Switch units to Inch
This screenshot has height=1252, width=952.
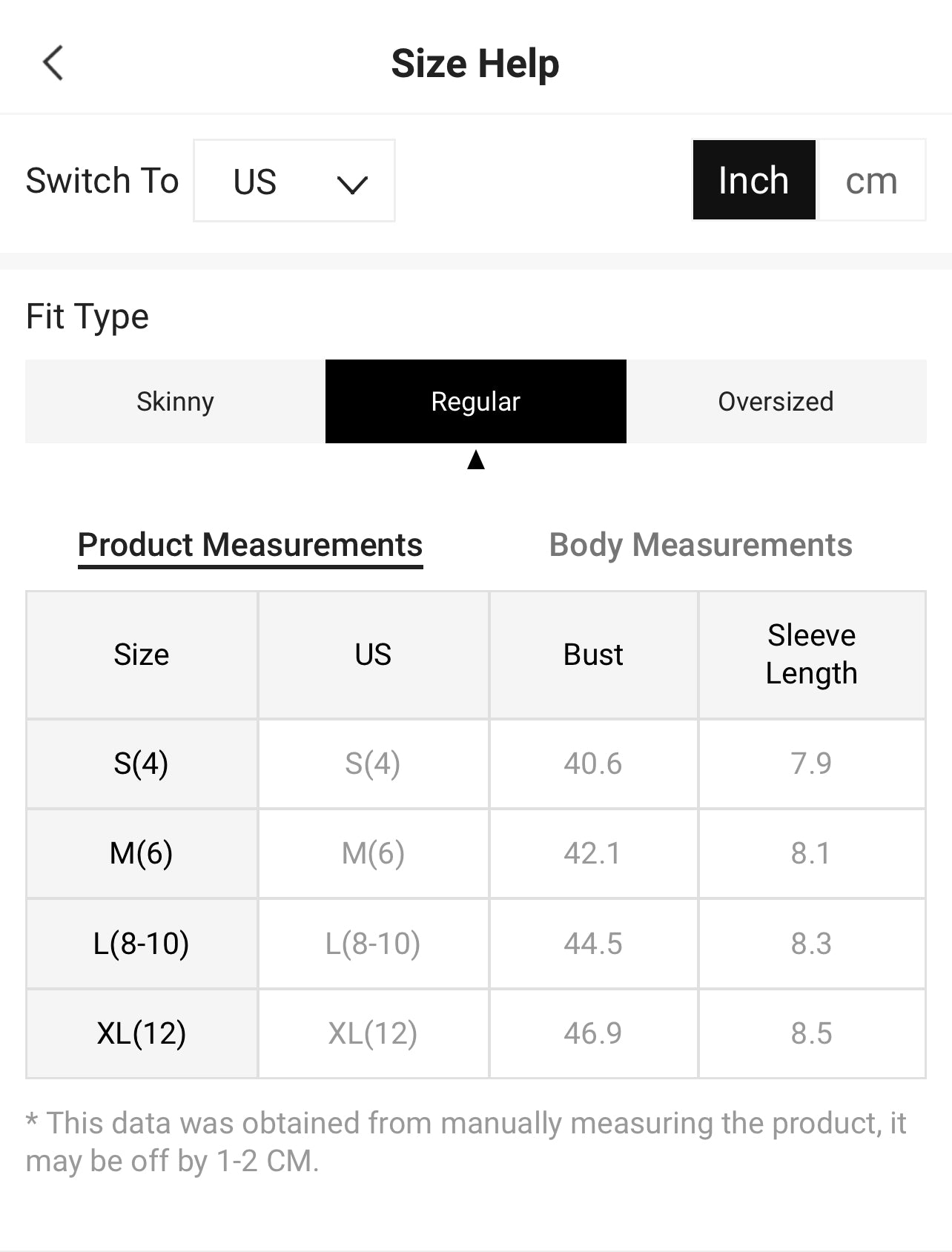[753, 181]
